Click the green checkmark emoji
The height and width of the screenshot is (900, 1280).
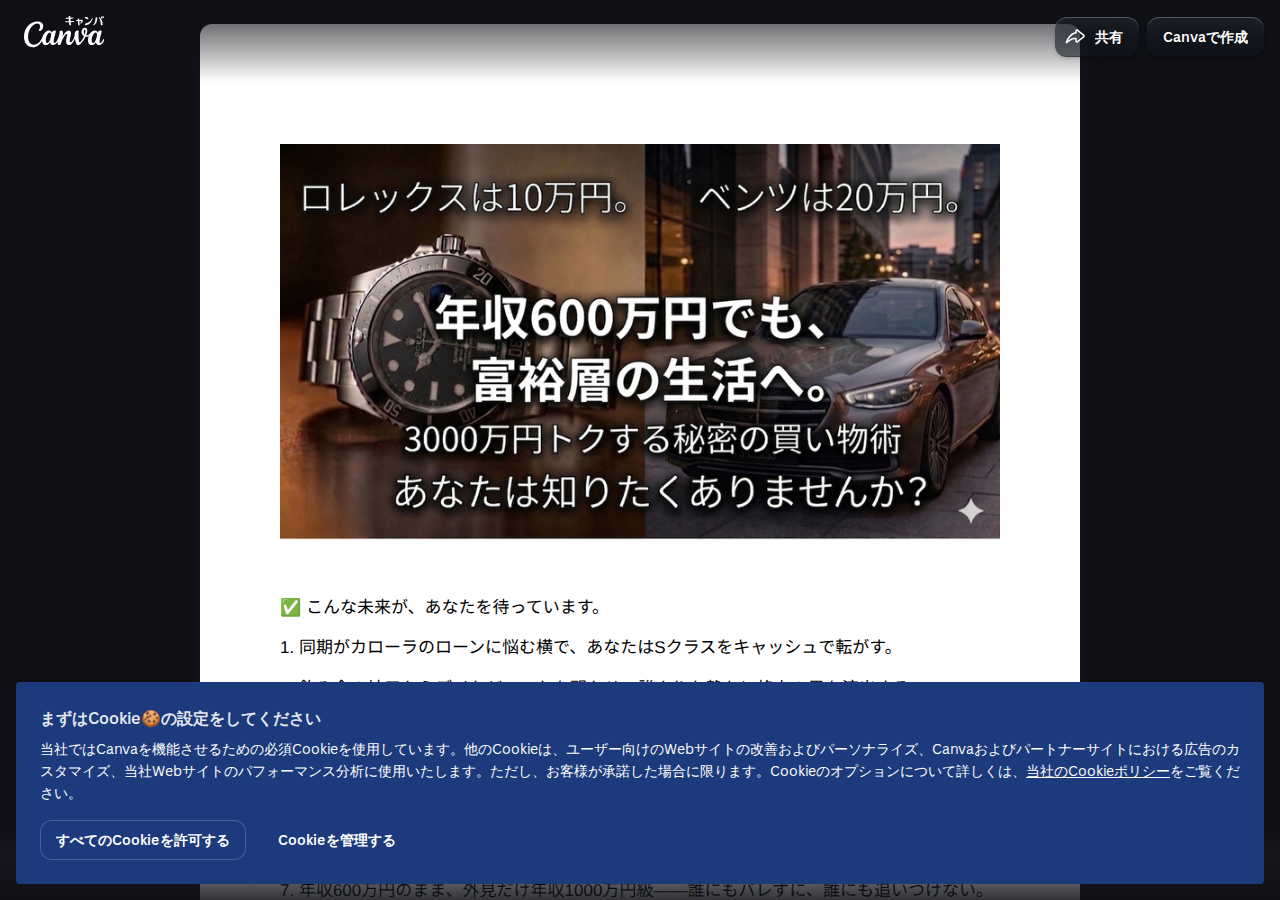(x=290, y=607)
